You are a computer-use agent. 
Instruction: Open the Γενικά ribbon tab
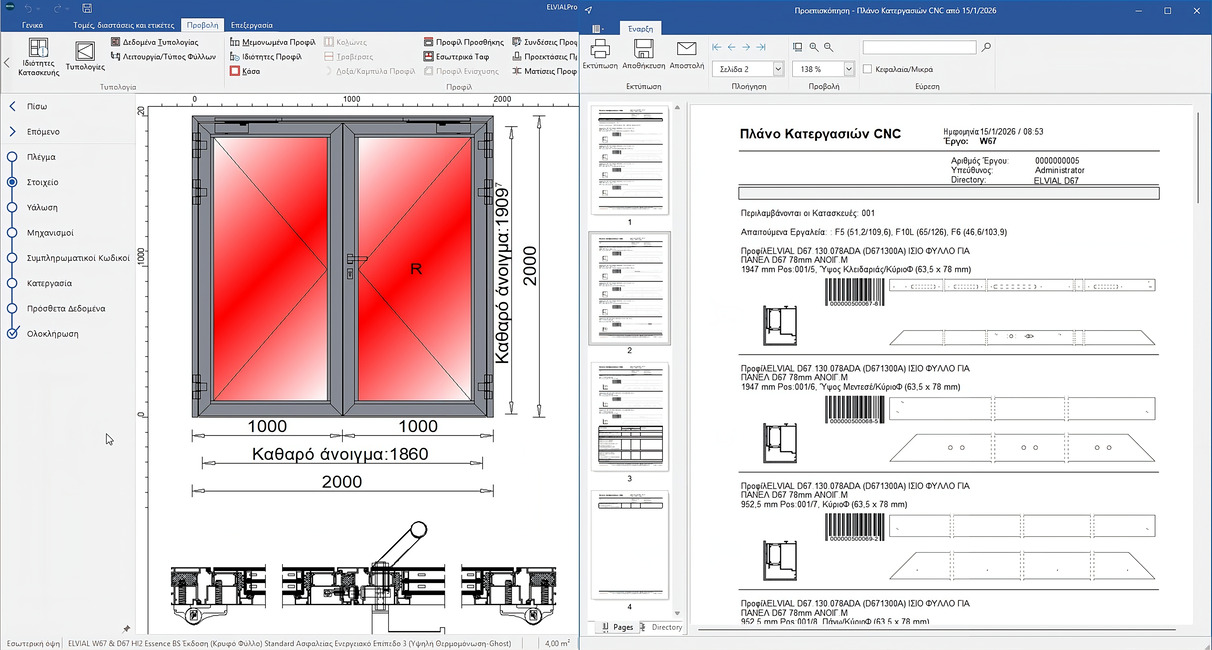32,23
